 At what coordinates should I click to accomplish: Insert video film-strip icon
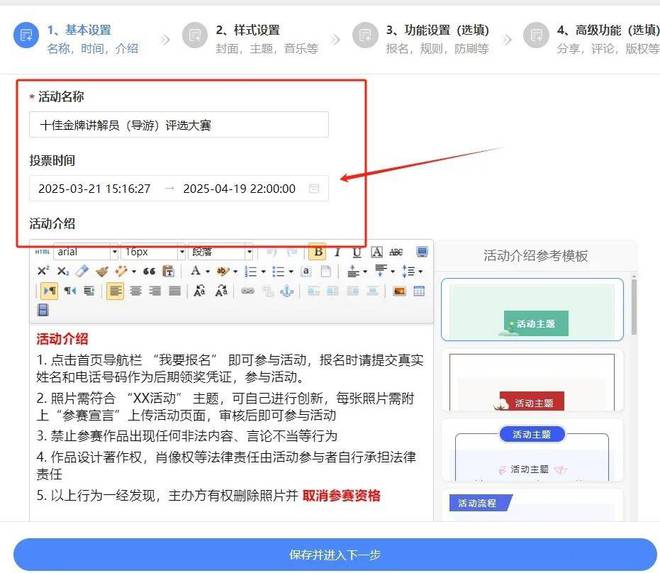pyautogui.click(x=43, y=310)
